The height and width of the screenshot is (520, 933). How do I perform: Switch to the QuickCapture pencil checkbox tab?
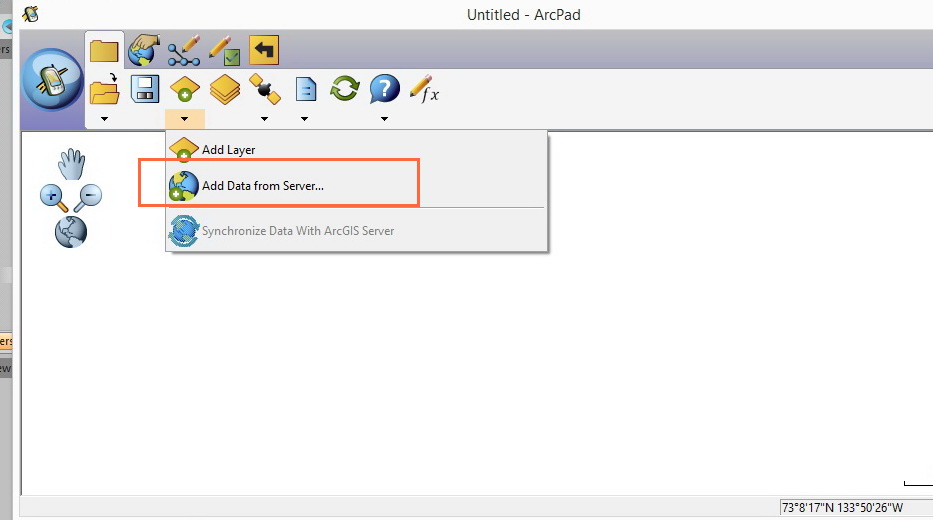[224, 51]
